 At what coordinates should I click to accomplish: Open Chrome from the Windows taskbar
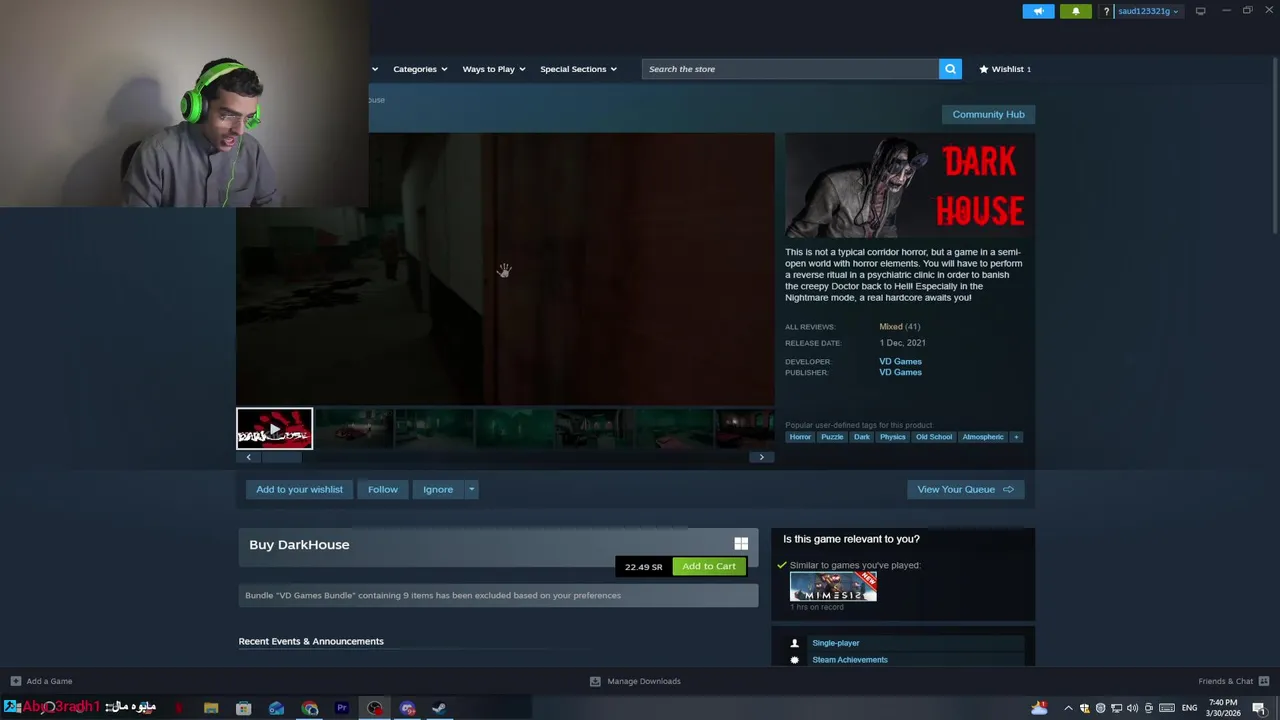click(x=310, y=708)
